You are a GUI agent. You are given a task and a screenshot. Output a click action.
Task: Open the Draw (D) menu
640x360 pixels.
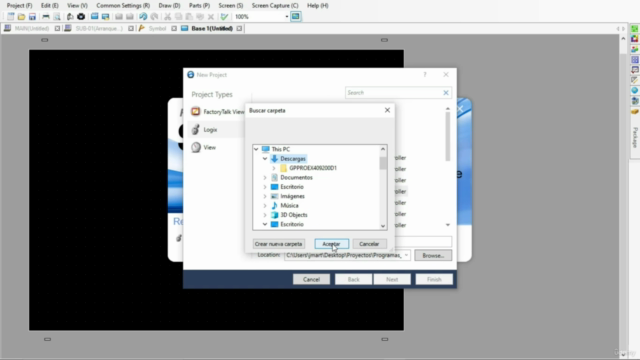(169, 6)
